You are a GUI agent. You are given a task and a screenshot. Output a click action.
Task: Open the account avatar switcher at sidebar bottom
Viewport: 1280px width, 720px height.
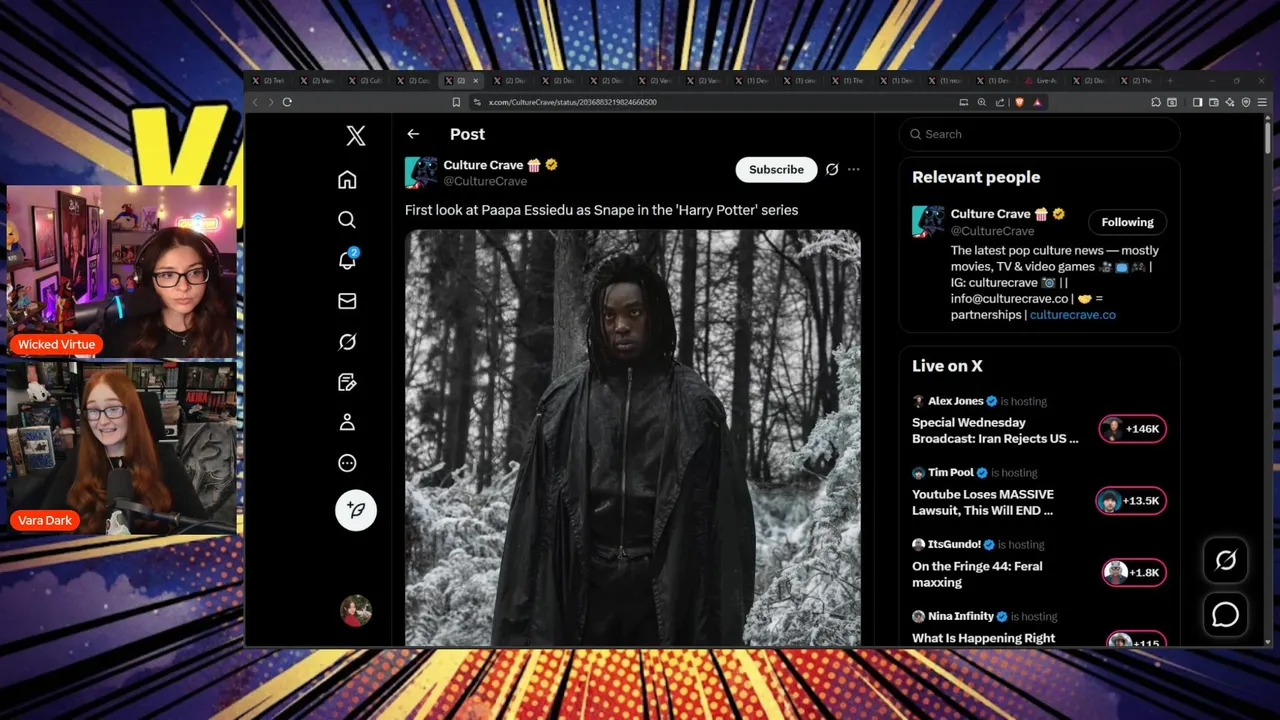point(356,610)
